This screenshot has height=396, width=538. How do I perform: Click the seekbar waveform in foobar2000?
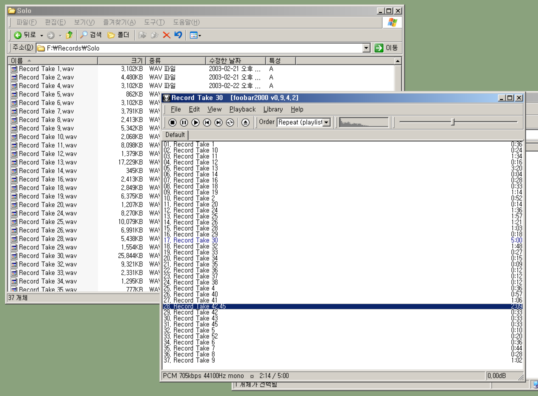coord(364,122)
